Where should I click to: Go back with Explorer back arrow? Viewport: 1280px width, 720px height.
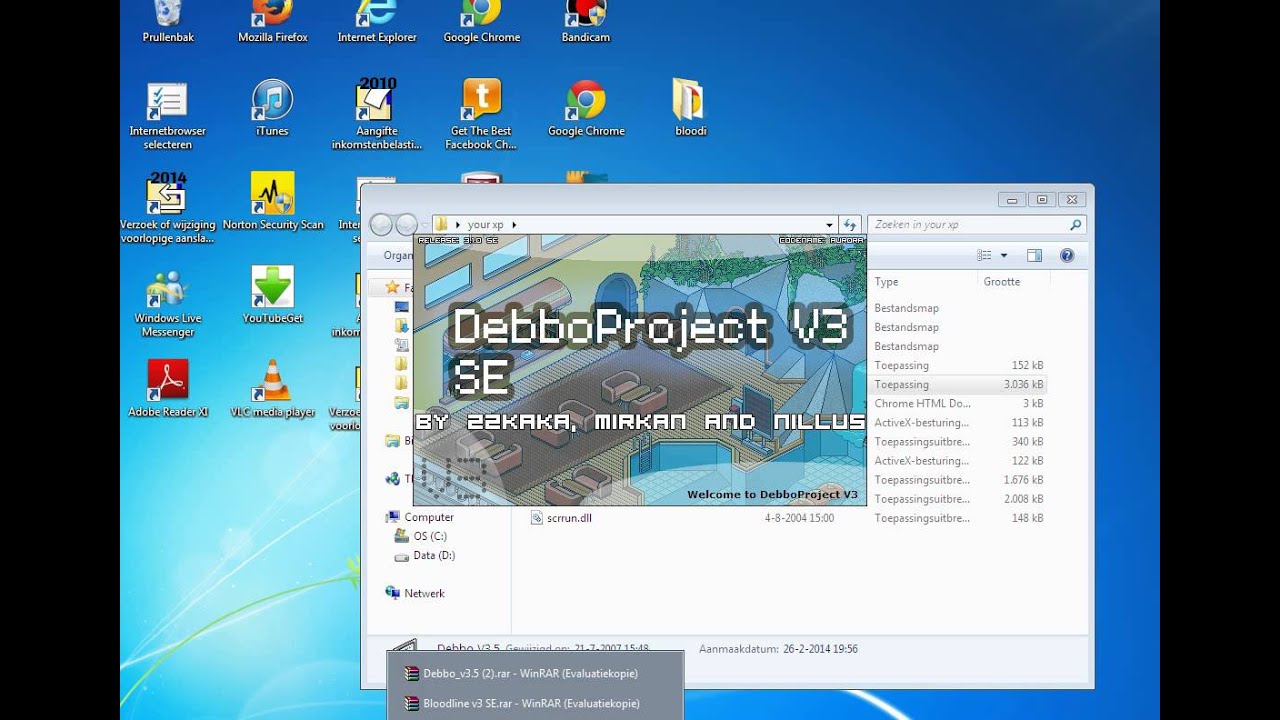point(381,225)
